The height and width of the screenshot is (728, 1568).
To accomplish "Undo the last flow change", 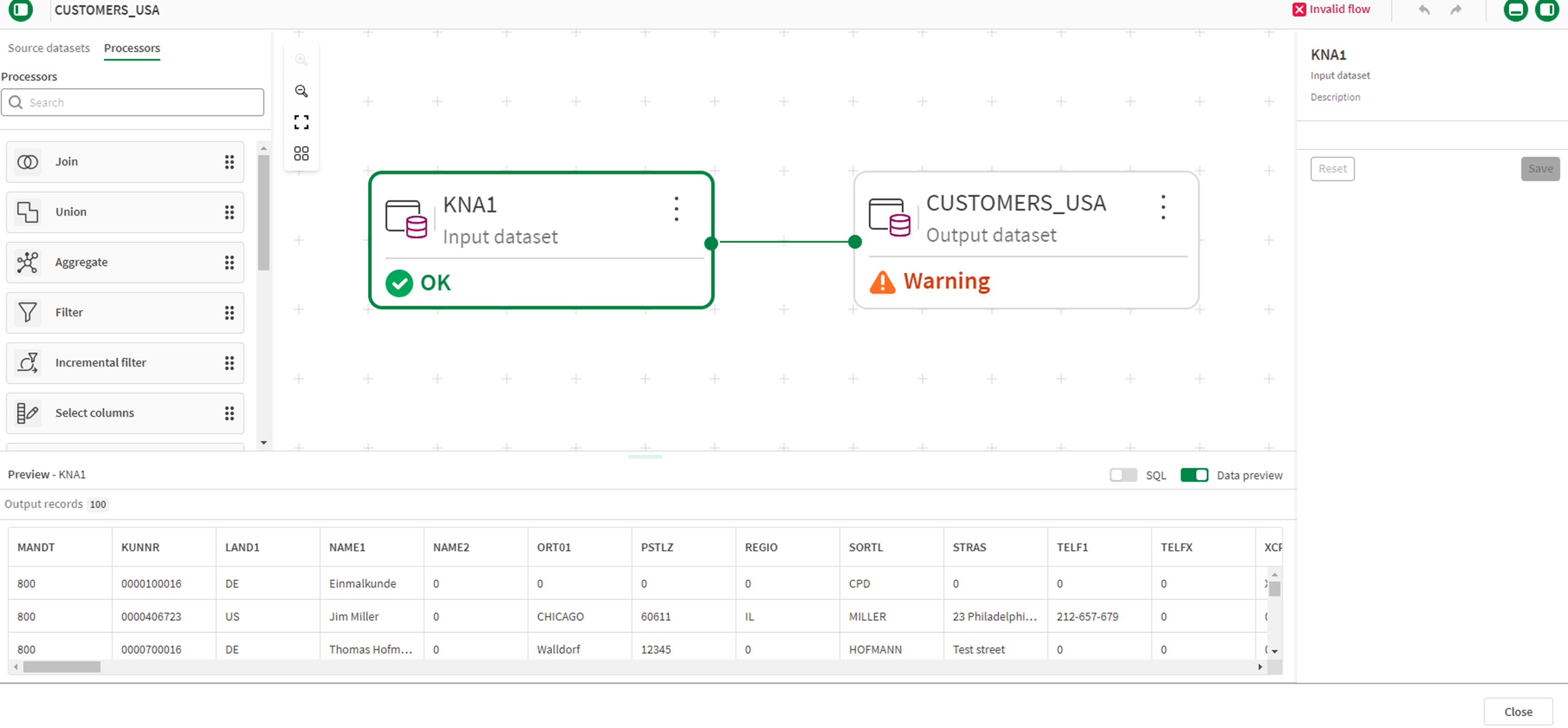I will click(1424, 10).
